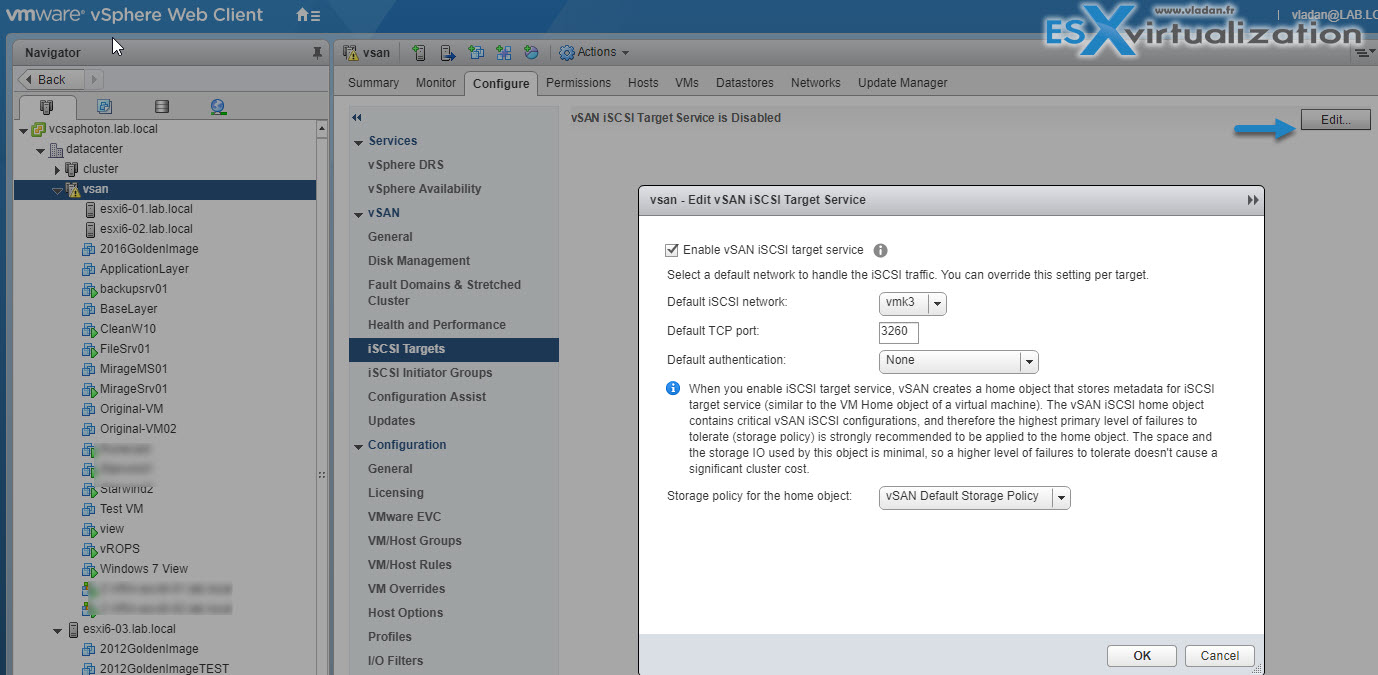
Task: Select Configuration Assist in side menu
Action: tap(427, 397)
